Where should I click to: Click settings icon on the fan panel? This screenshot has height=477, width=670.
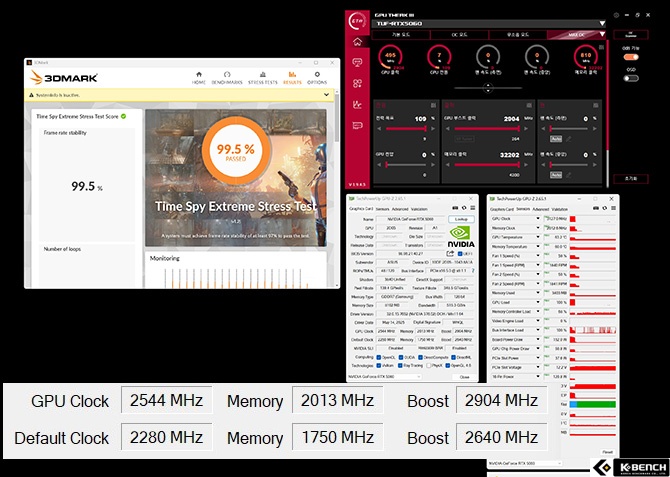pyautogui.click(x=596, y=105)
